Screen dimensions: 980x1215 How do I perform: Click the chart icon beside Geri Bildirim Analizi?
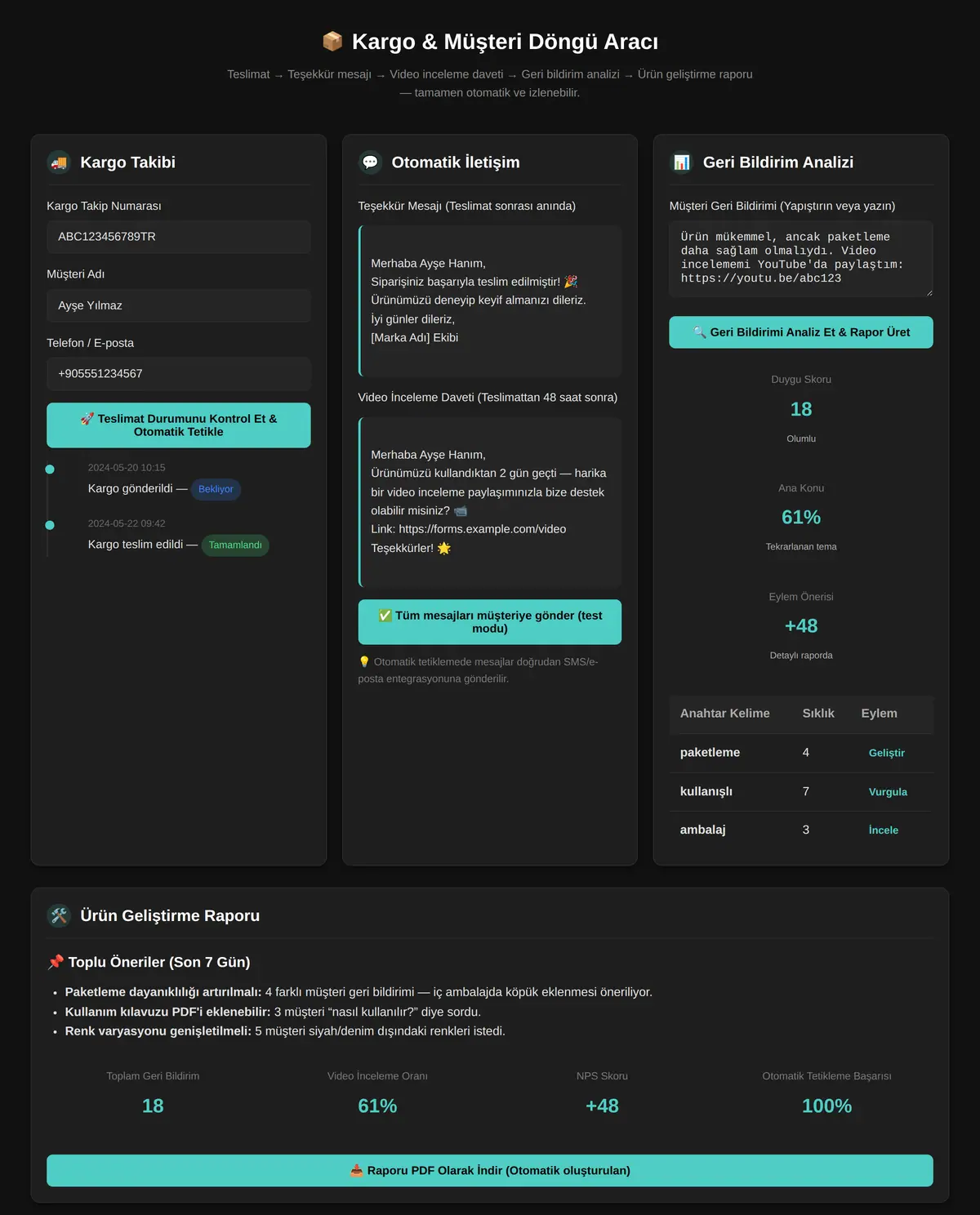pos(682,162)
